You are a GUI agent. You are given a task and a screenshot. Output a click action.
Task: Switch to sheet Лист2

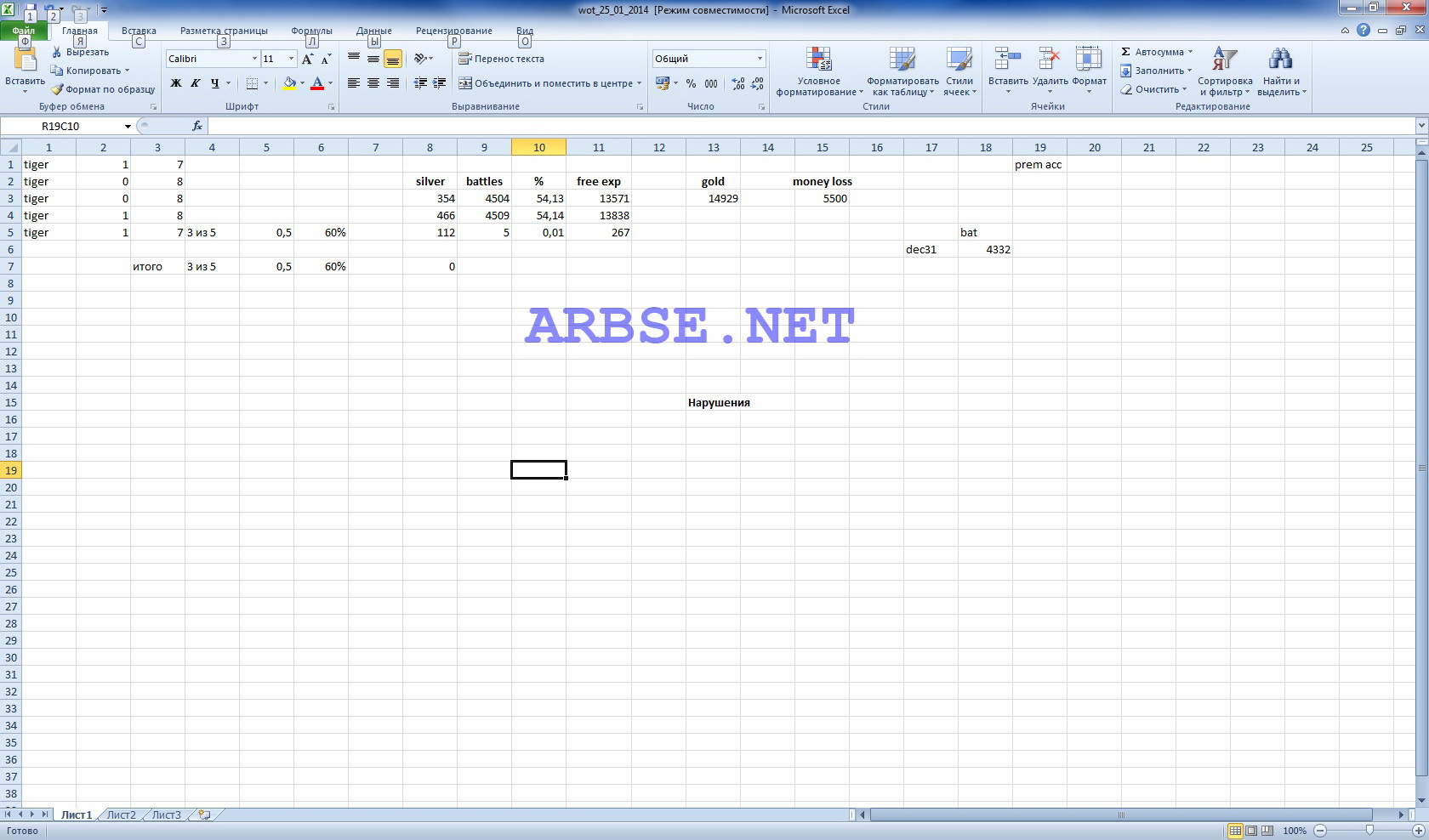(x=121, y=814)
